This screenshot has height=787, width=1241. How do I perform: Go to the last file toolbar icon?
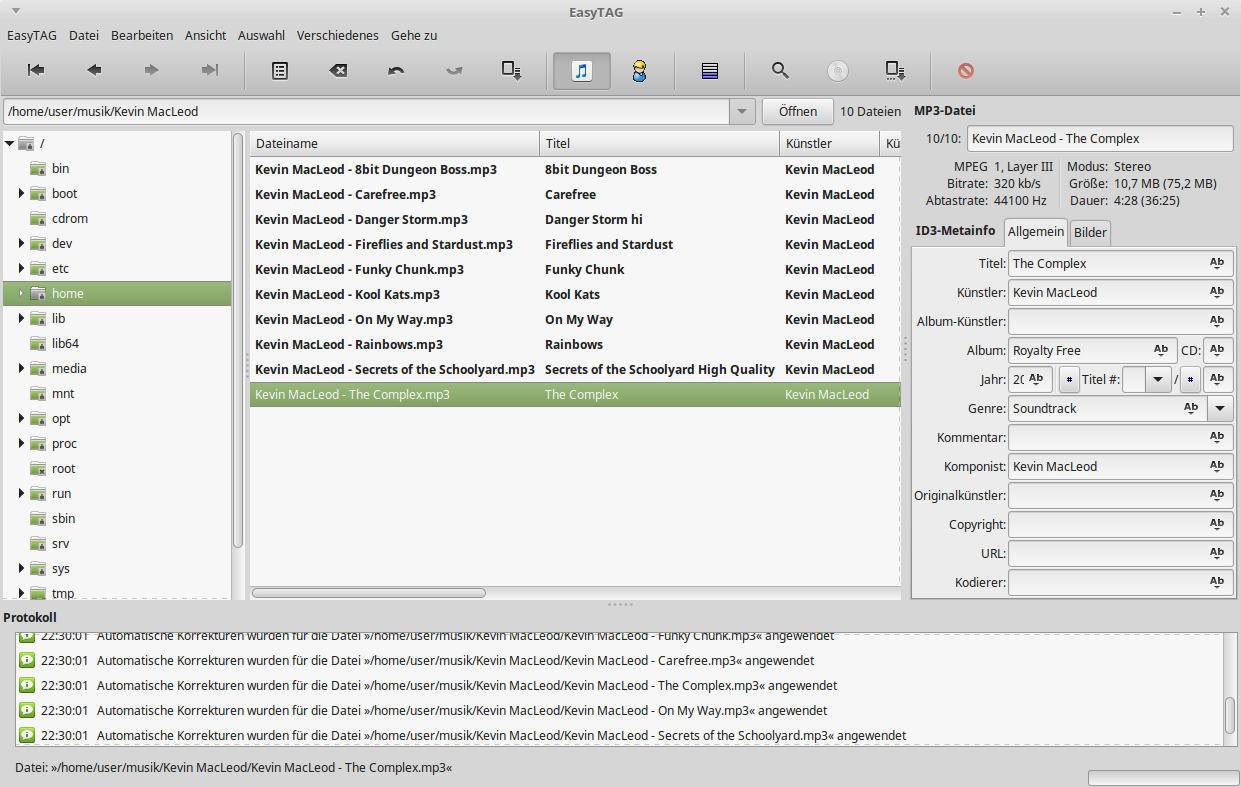coord(210,70)
